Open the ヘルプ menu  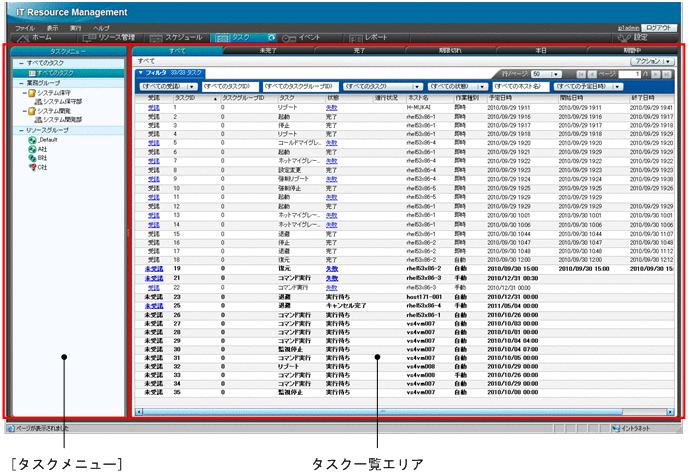101,28
